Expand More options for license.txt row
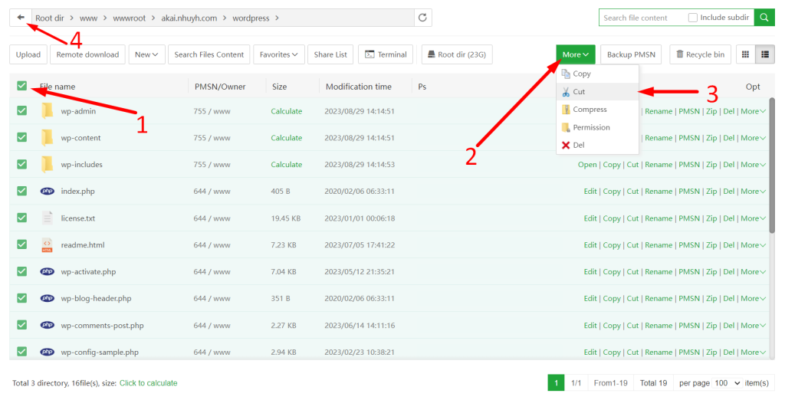 point(753,218)
